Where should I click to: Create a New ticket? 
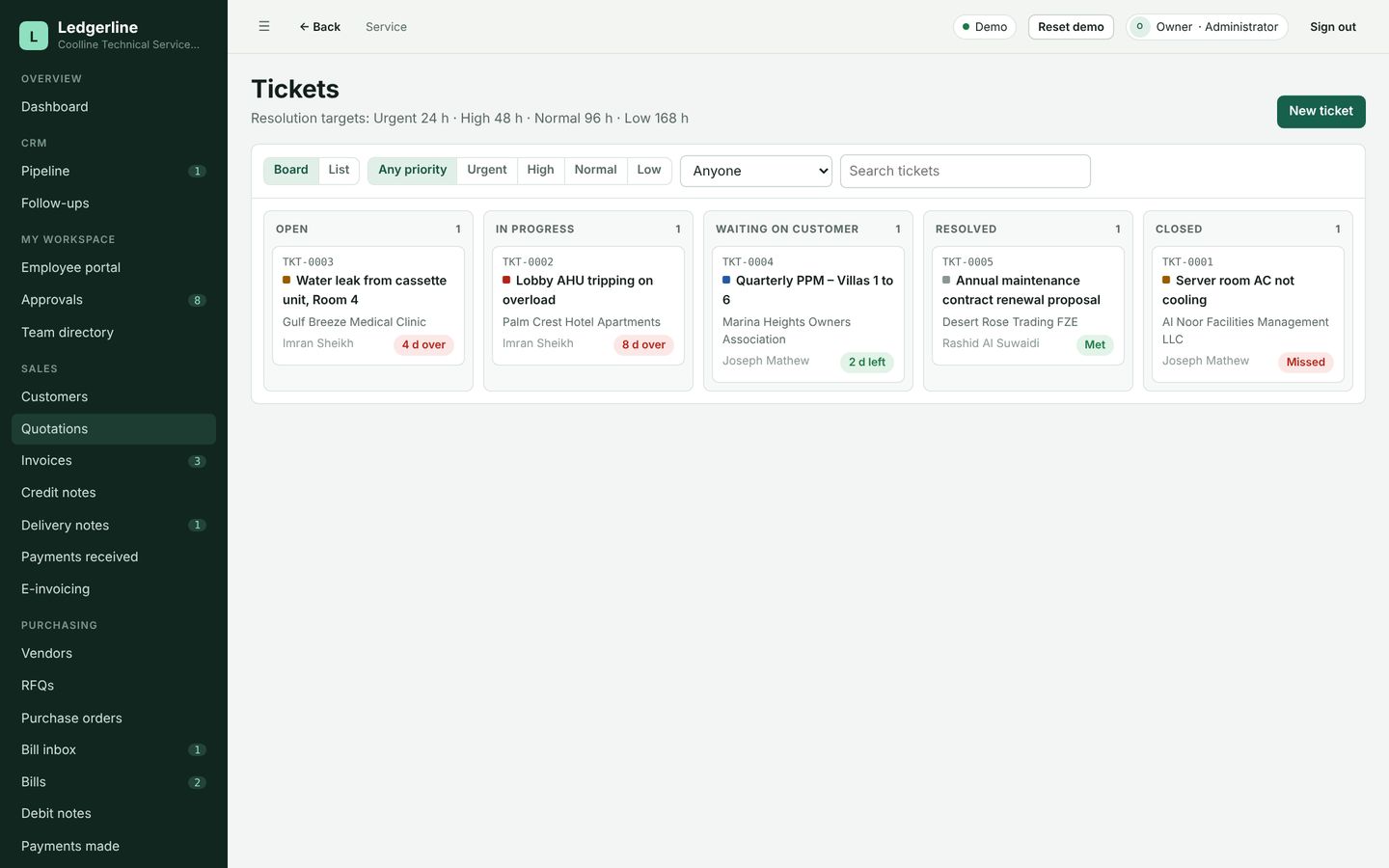pos(1321,112)
